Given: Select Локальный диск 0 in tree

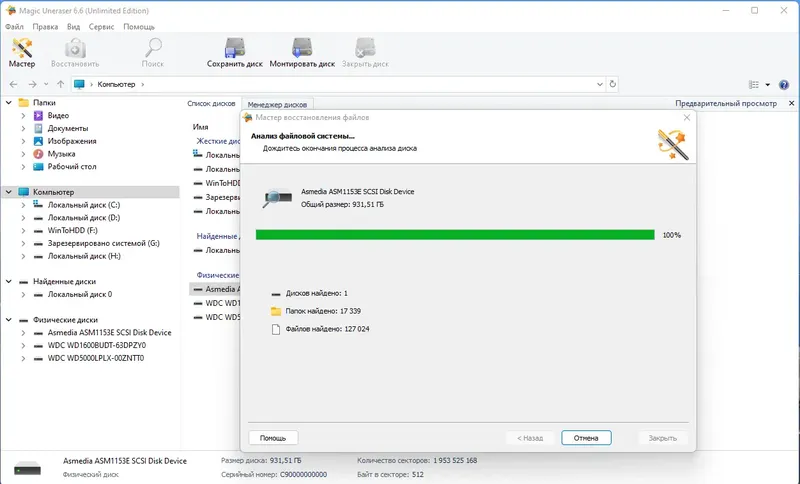Looking at the screenshot, I should [x=80, y=294].
